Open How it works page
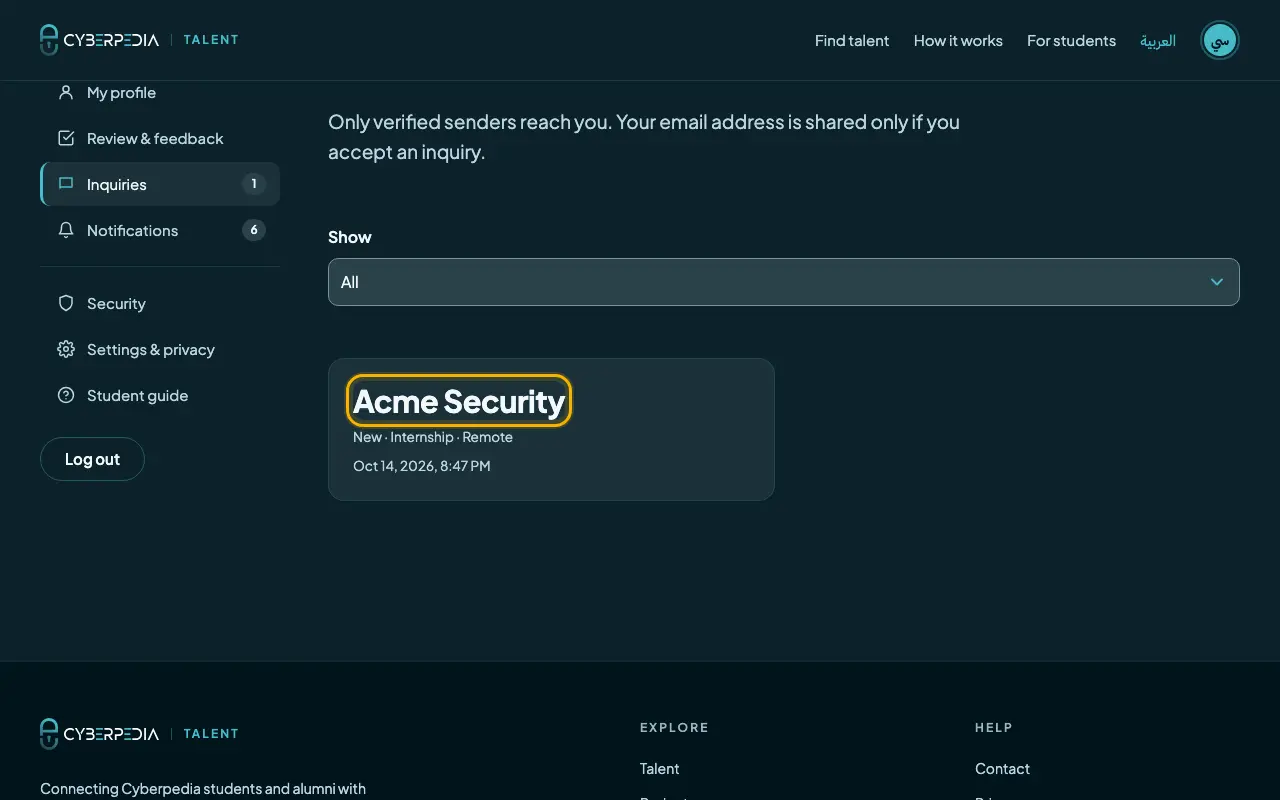Image resolution: width=1280 pixels, height=800 pixels. pyautogui.click(x=958, y=40)
